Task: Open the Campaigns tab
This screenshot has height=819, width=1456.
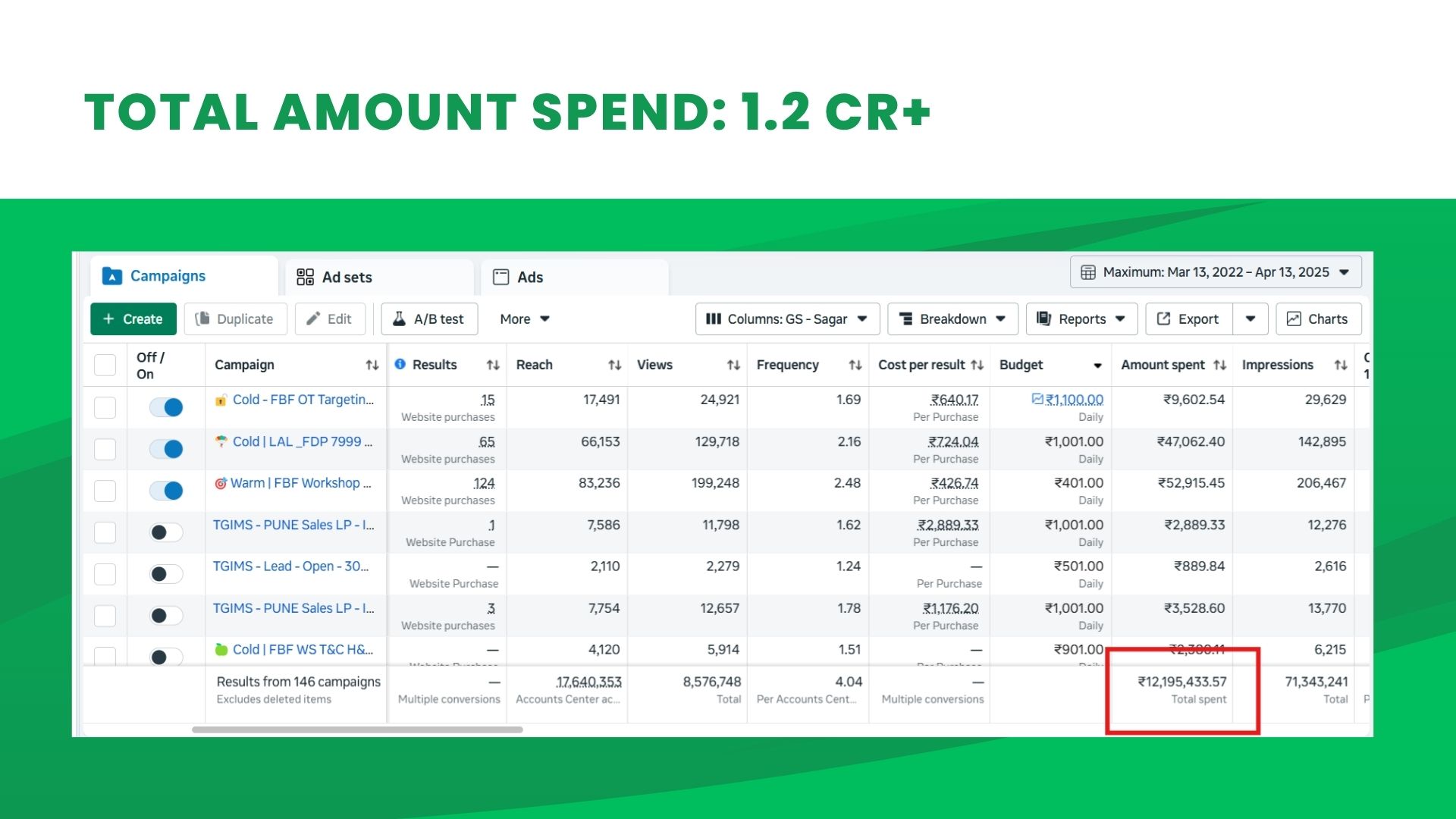Action: pos(184,276)
